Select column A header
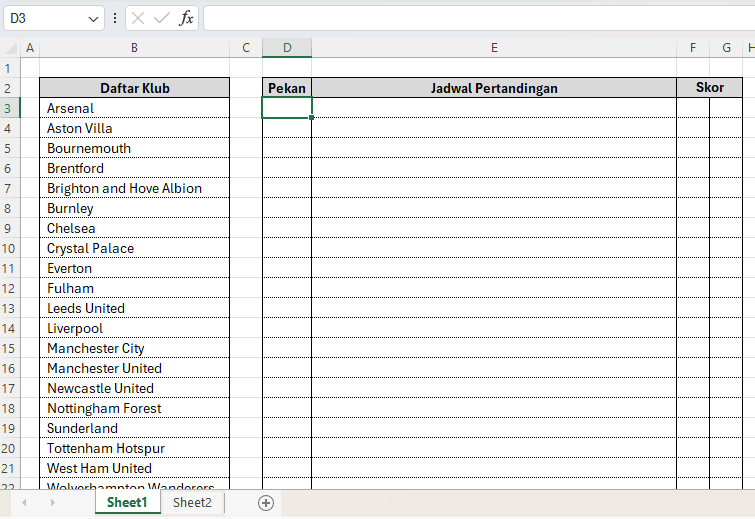The image size is (755, 519). (30, 48)
